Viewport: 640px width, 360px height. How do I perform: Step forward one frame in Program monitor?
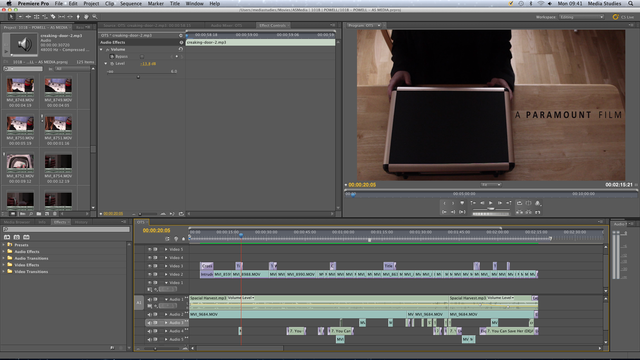click(500, 203)
